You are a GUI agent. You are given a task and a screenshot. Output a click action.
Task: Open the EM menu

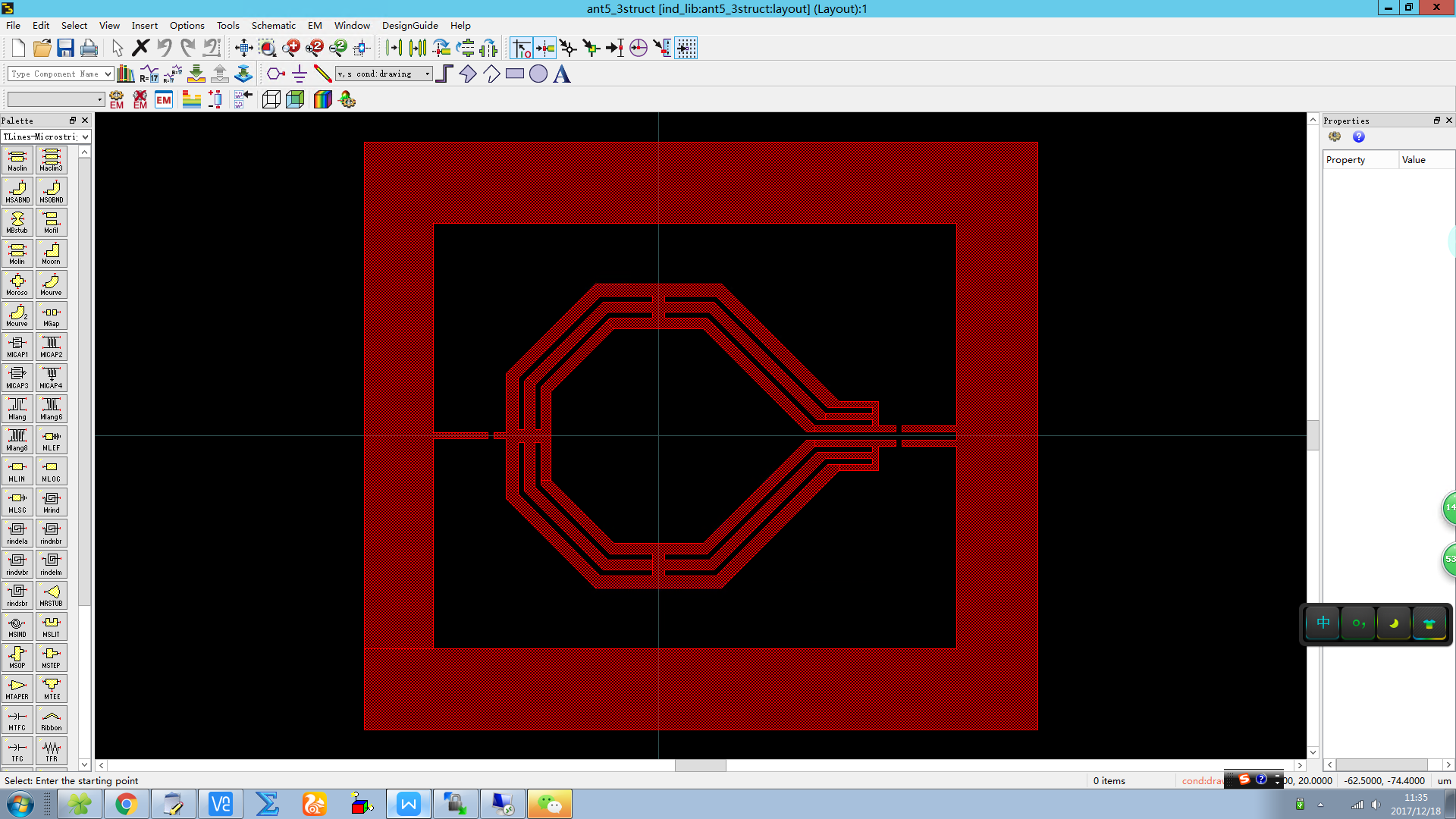click(315, 25)
